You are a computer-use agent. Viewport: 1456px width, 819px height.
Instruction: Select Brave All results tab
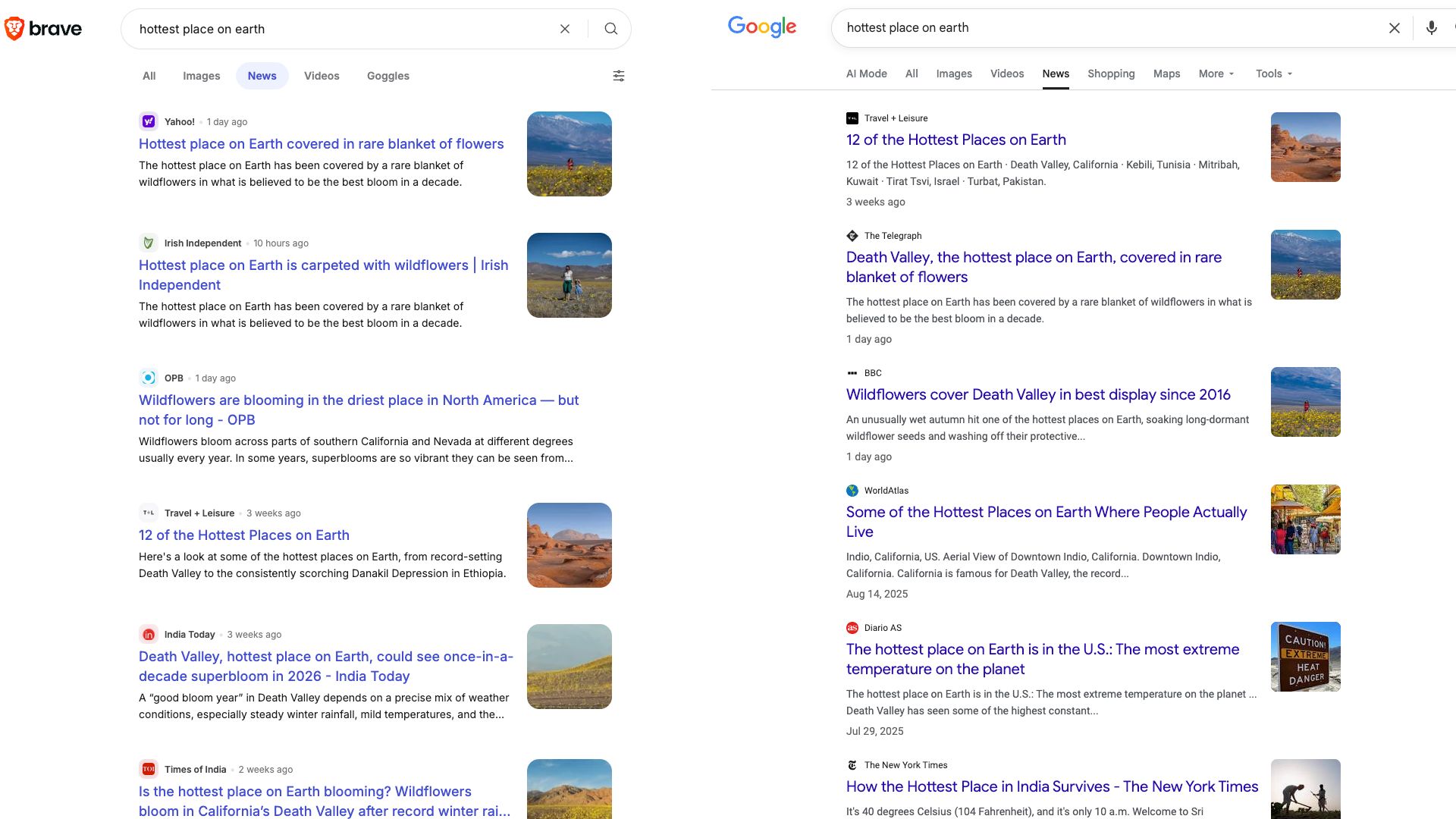pos(149,76)
